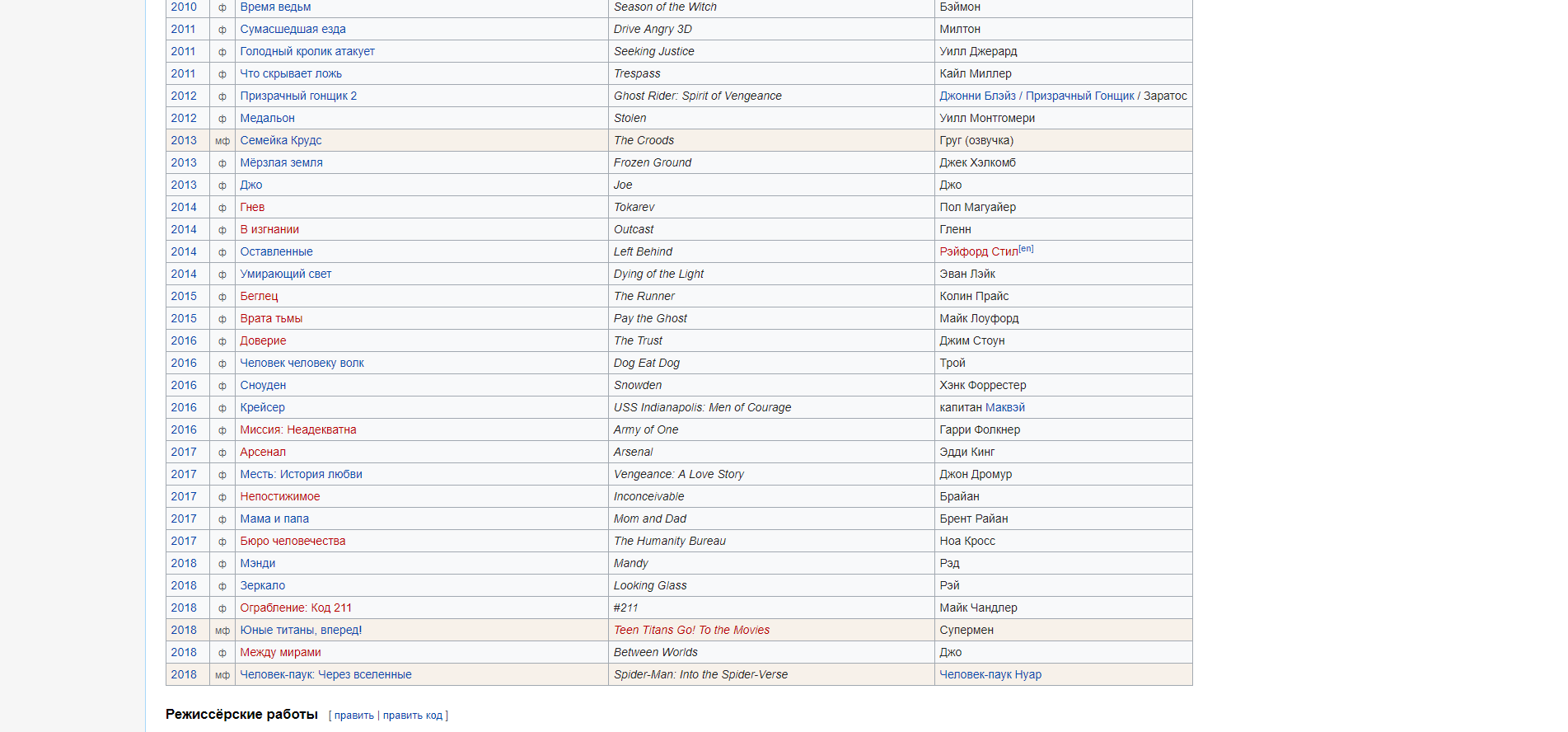Open the мф marker in Семейка Крудс row
This screenshot has width=1568, height=732.
[x=222, y=141]
